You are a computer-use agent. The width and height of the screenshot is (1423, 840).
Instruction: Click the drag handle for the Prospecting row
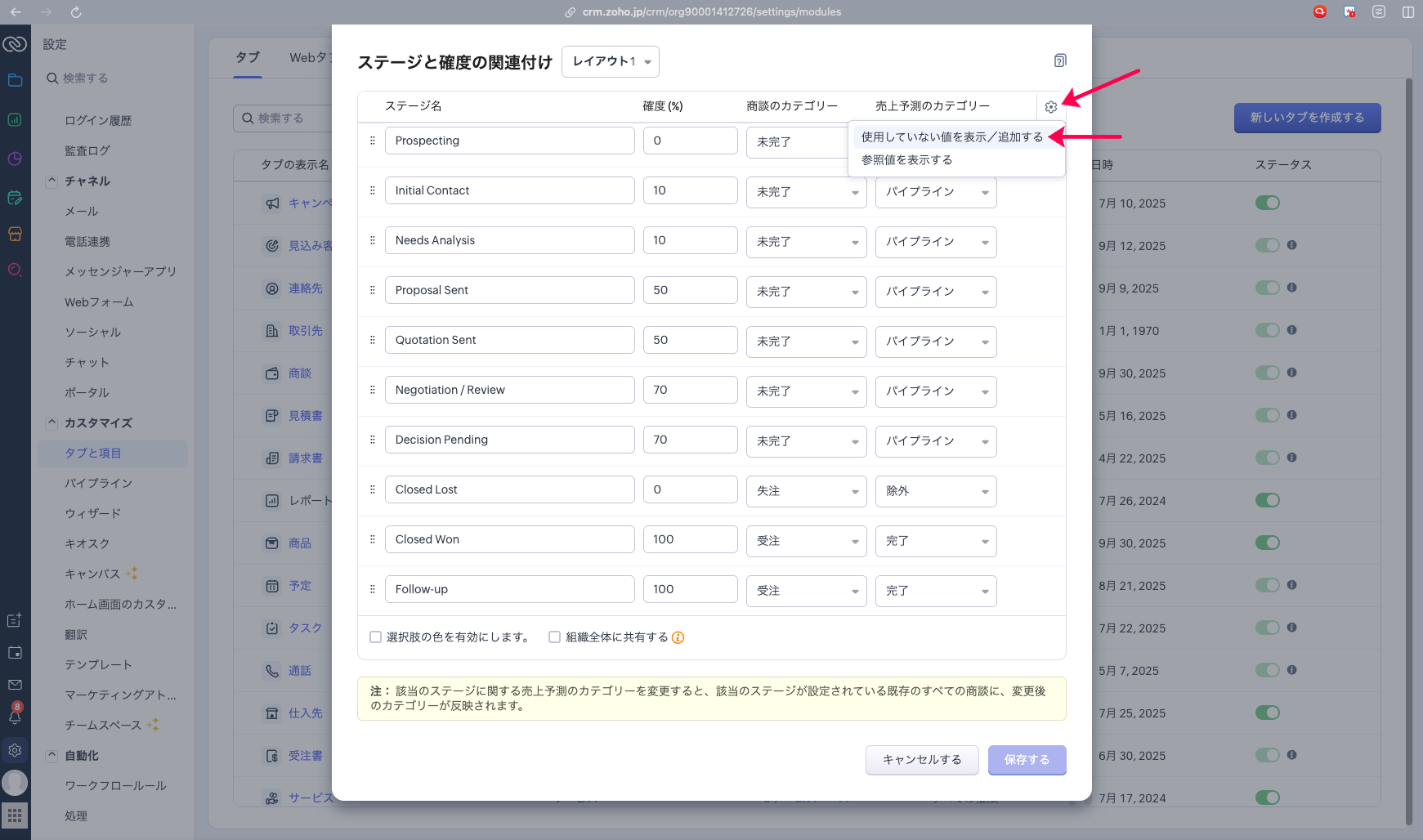[373, 141]
